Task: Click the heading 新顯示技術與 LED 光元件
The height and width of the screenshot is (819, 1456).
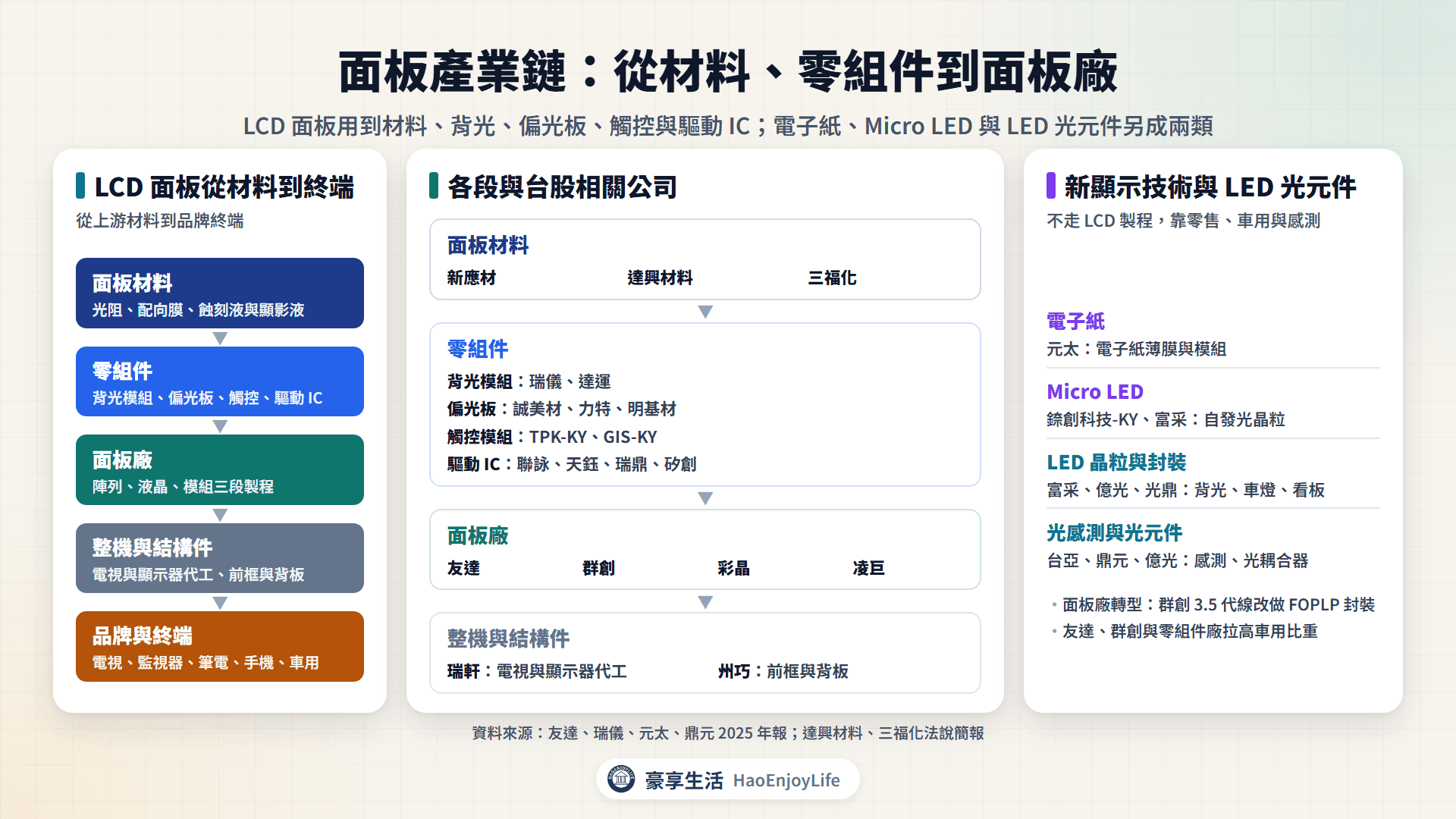Action: coord(1210,187)
